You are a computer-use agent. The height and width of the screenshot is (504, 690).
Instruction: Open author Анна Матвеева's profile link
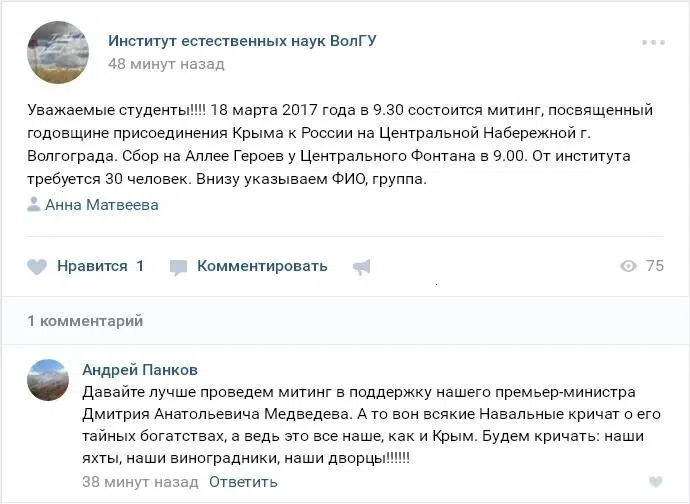(x=102, y=205)
